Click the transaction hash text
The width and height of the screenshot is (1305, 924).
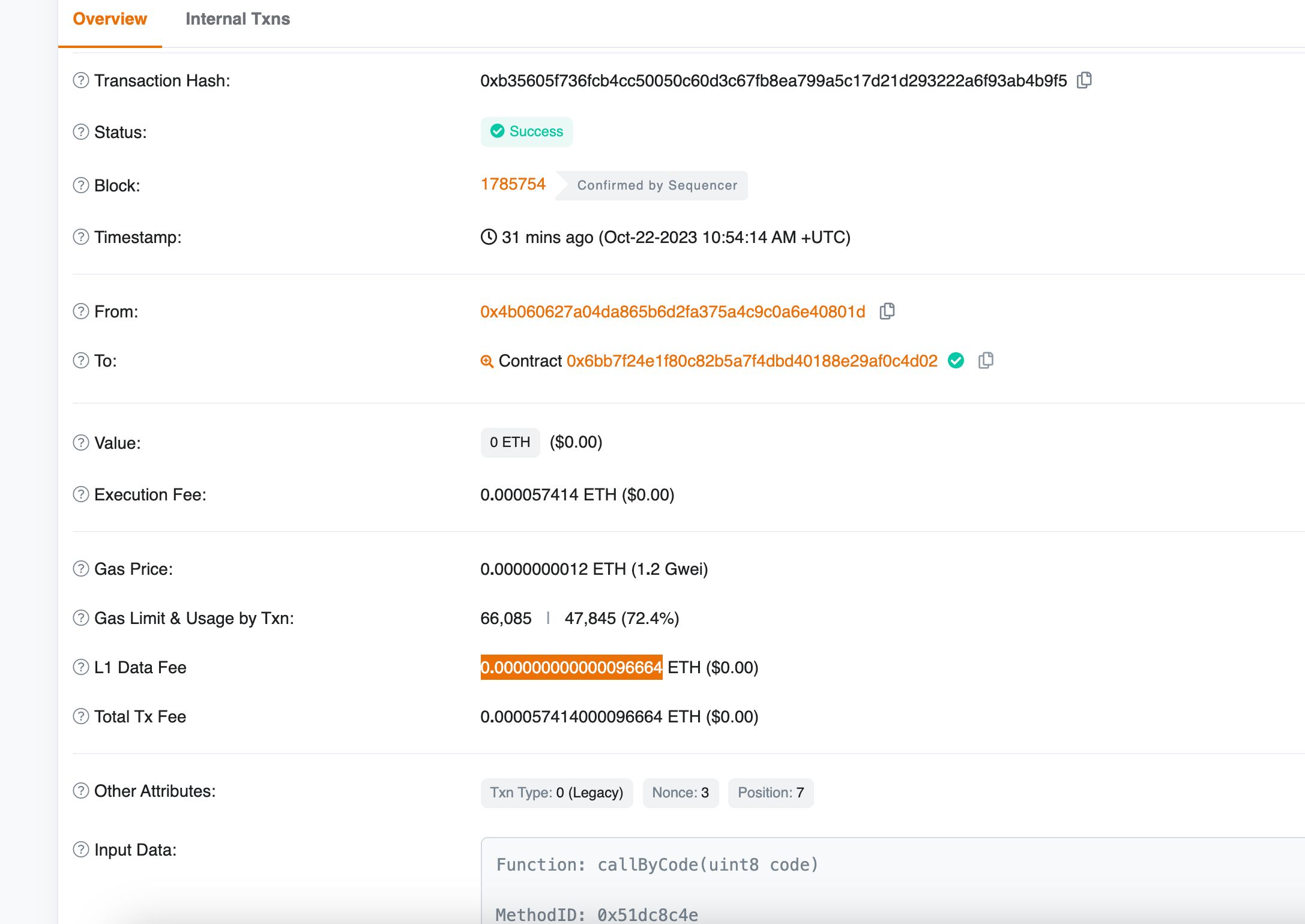pos(774,81)
